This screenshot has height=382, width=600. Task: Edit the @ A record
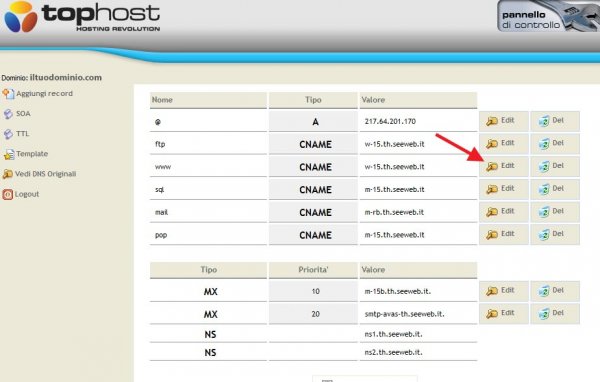pyautogui.click(x=504, y=121)
